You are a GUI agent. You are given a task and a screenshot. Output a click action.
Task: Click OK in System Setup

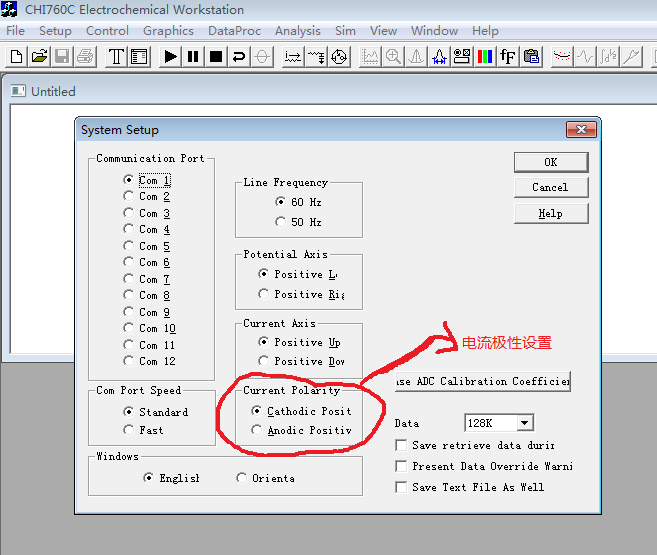click(x=551, y=163)
